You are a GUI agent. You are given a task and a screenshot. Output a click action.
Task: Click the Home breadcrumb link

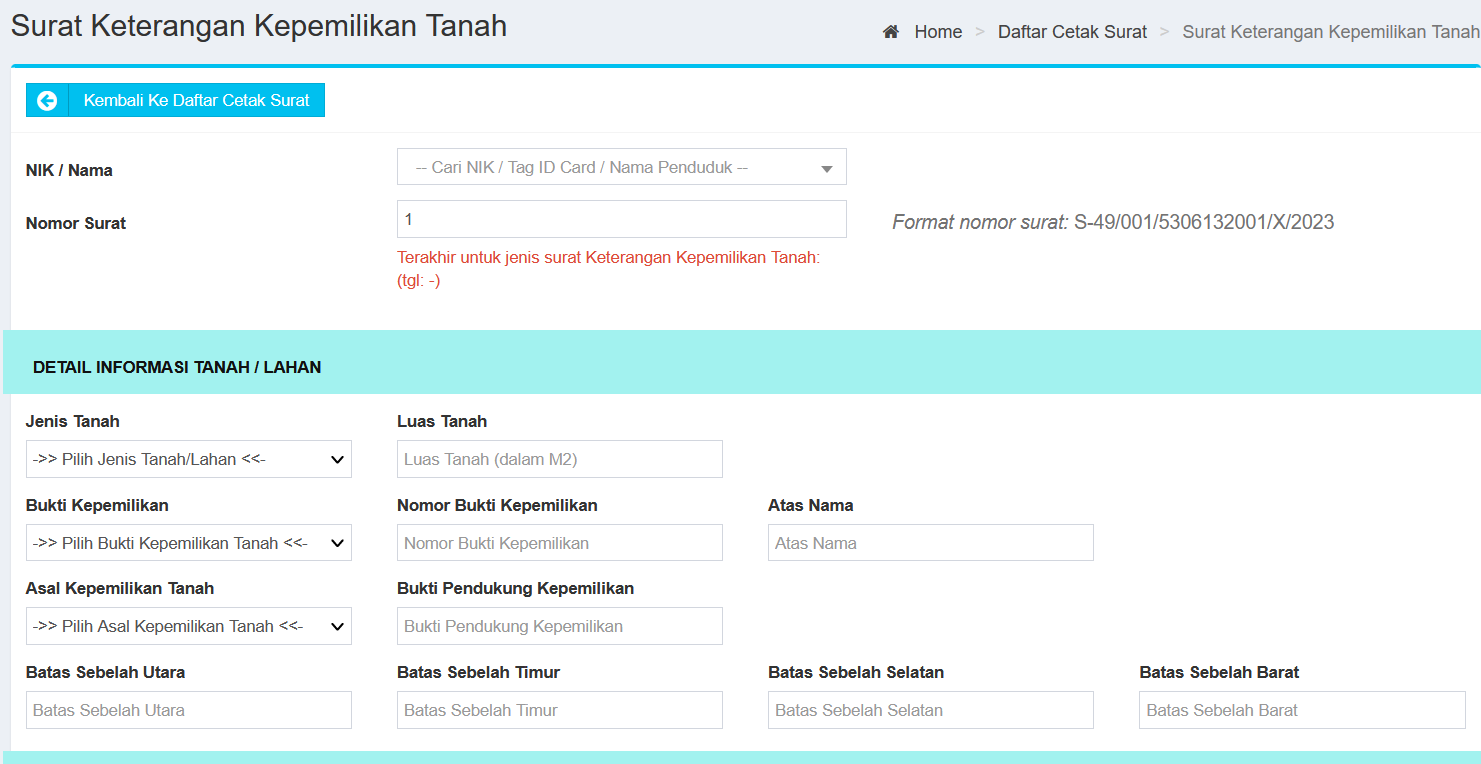(x=938, y=31)
